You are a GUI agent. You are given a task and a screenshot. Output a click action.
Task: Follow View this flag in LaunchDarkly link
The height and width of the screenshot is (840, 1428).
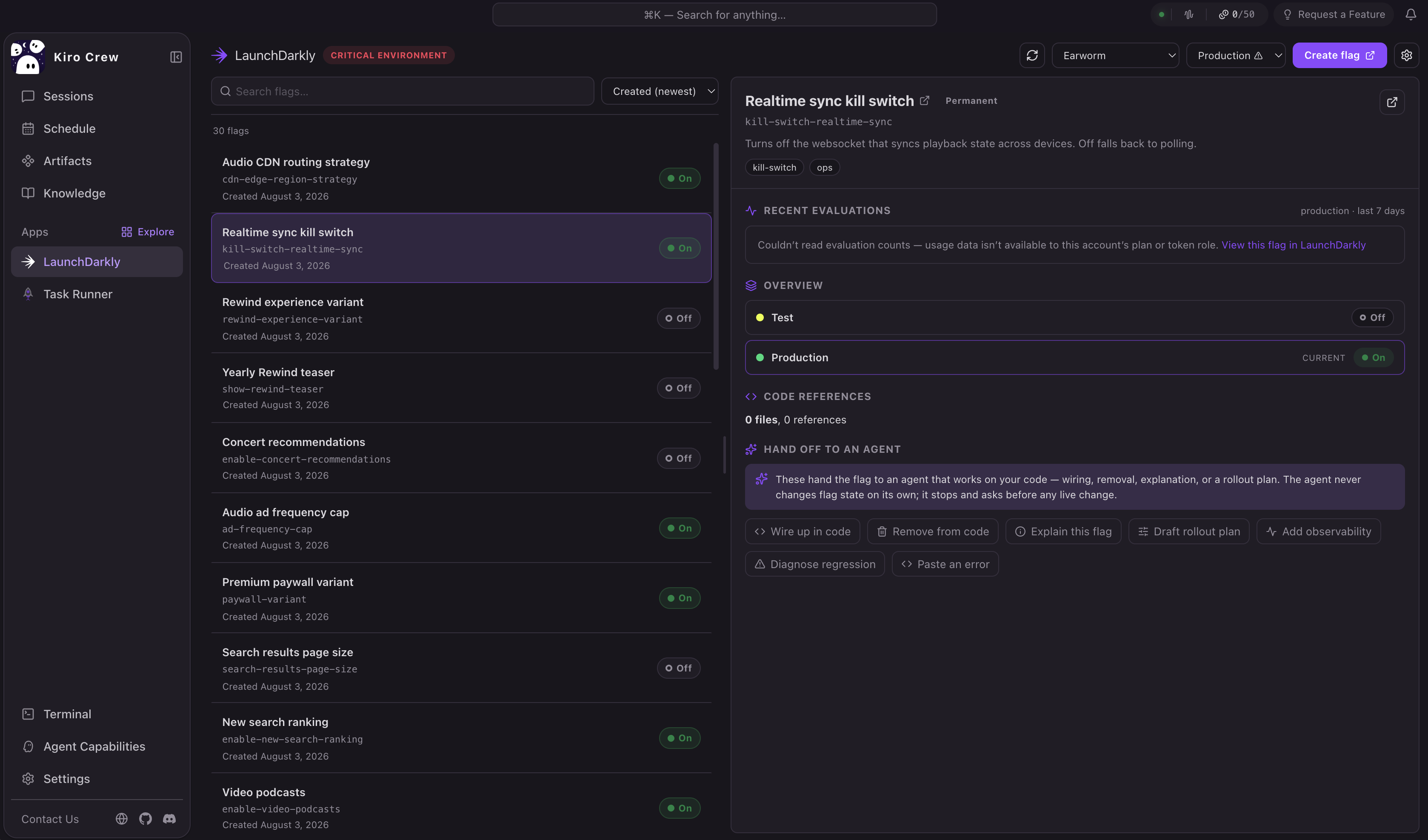coord(1293,245)
